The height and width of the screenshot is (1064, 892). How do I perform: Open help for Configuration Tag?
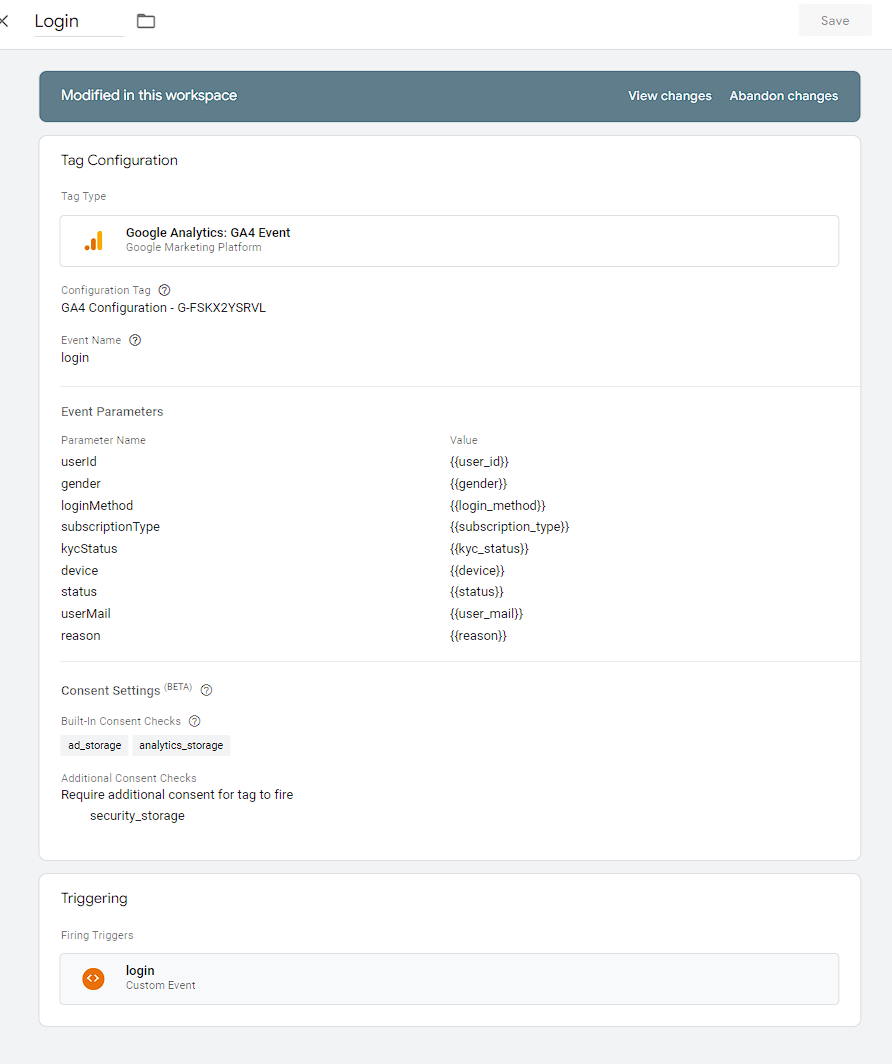point(164,290)
